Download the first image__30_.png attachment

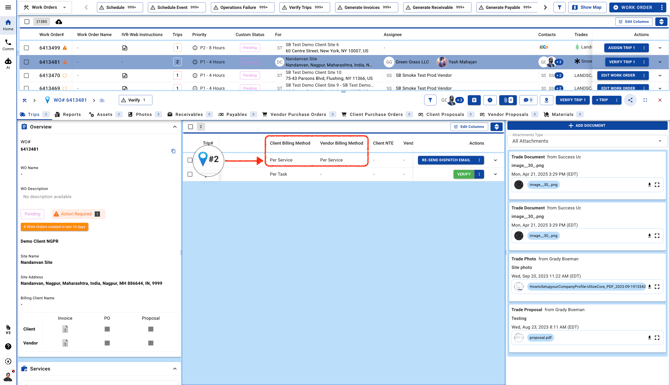click(649, 185)
